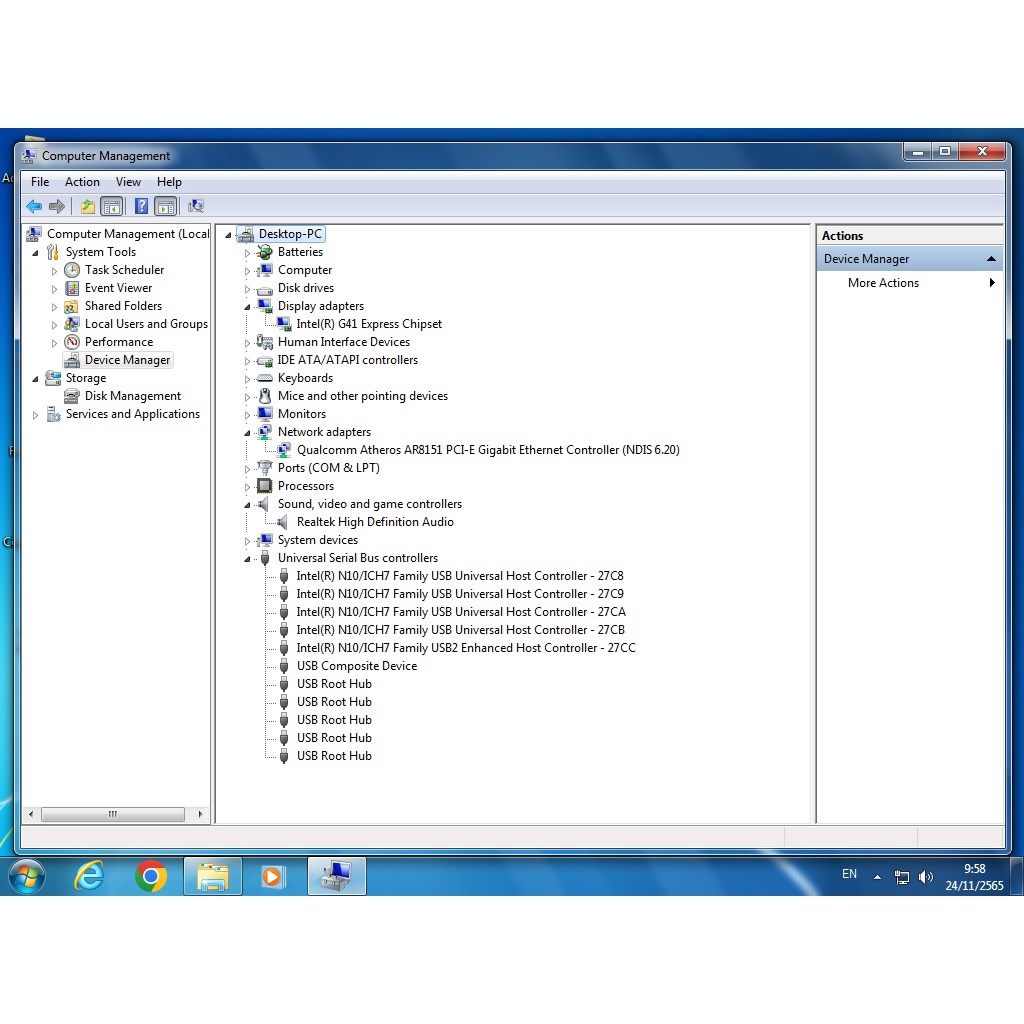Viewport: 1024px width, 1024px height.
Task: Click the Scan for hardware changes icon
Action: pos(196,206)
